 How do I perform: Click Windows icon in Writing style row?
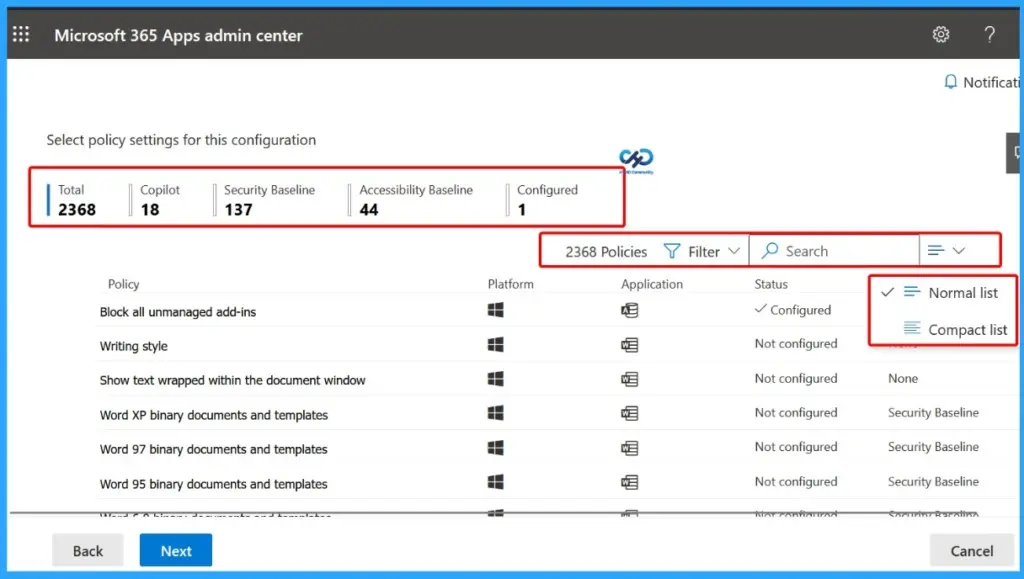coord(496,344)
